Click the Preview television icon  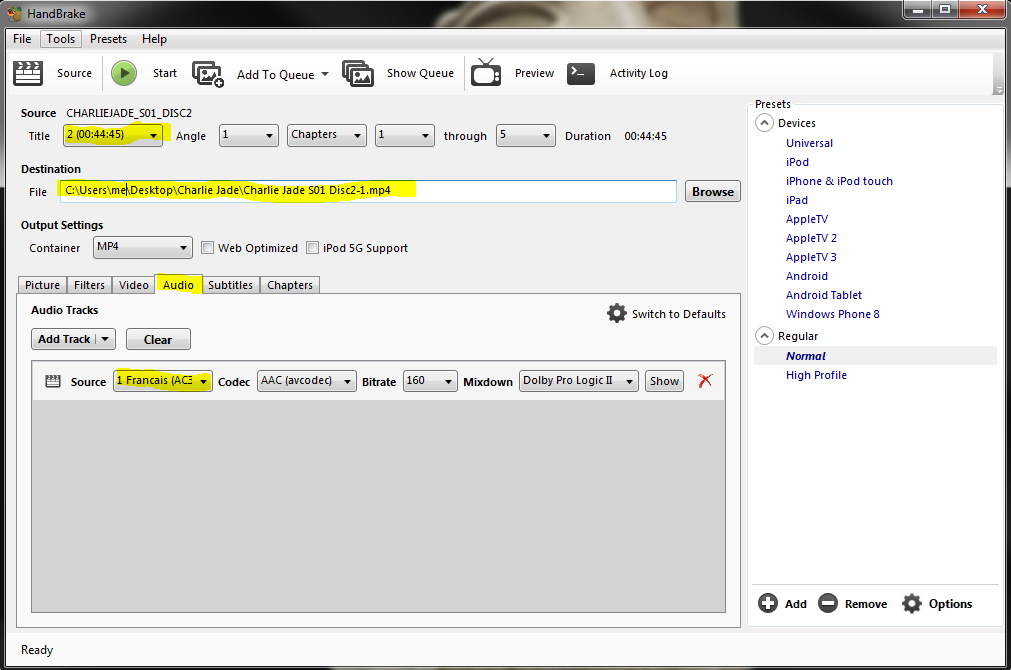[x=487, y=73]
